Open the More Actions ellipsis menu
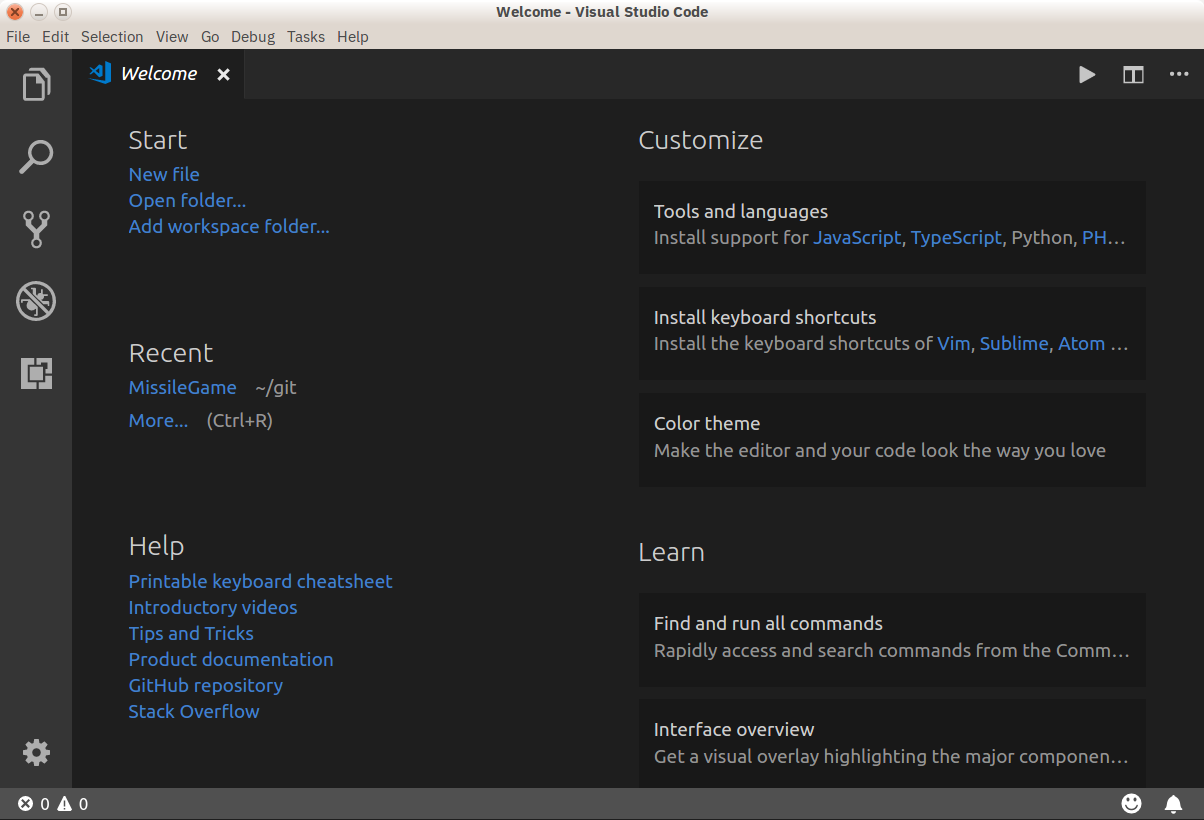The image size is (1204, 820). point(1178,74)
